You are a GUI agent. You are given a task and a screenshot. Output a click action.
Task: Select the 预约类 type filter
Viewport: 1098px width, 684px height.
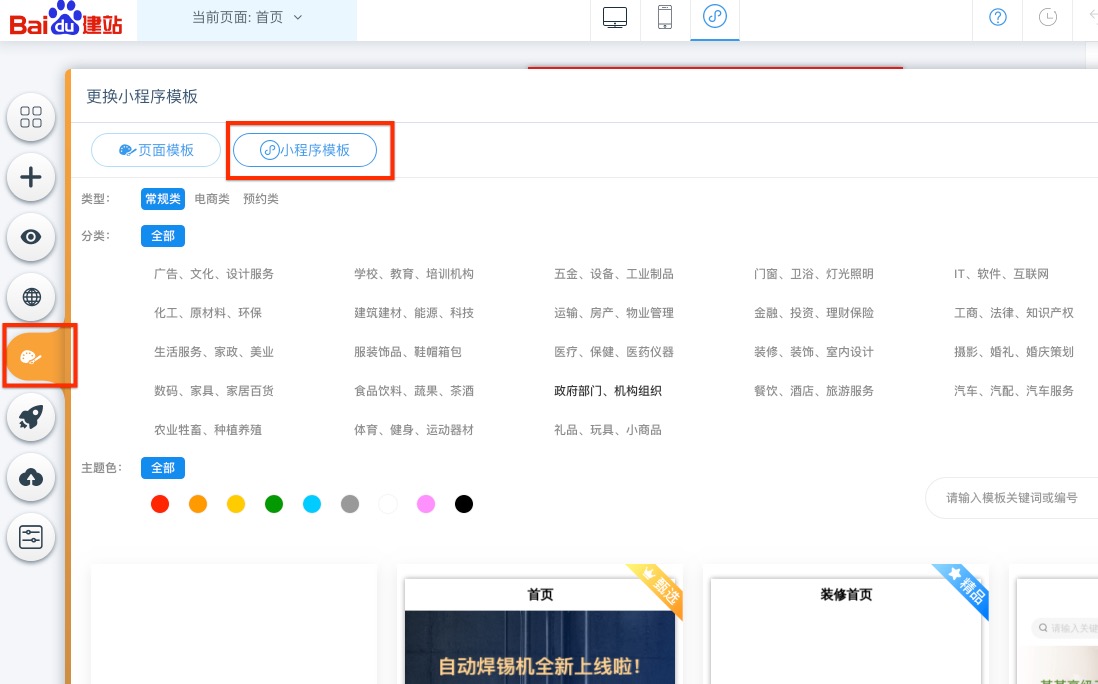(261, 199)
